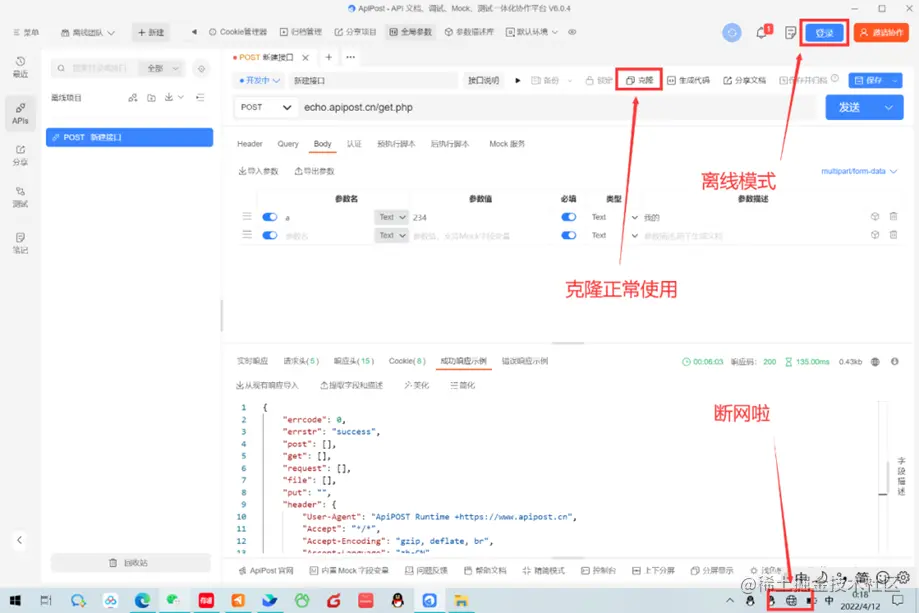The image size is (919, 613).
Task: Click the play triangle next to 接口说明
Action: 518,80
